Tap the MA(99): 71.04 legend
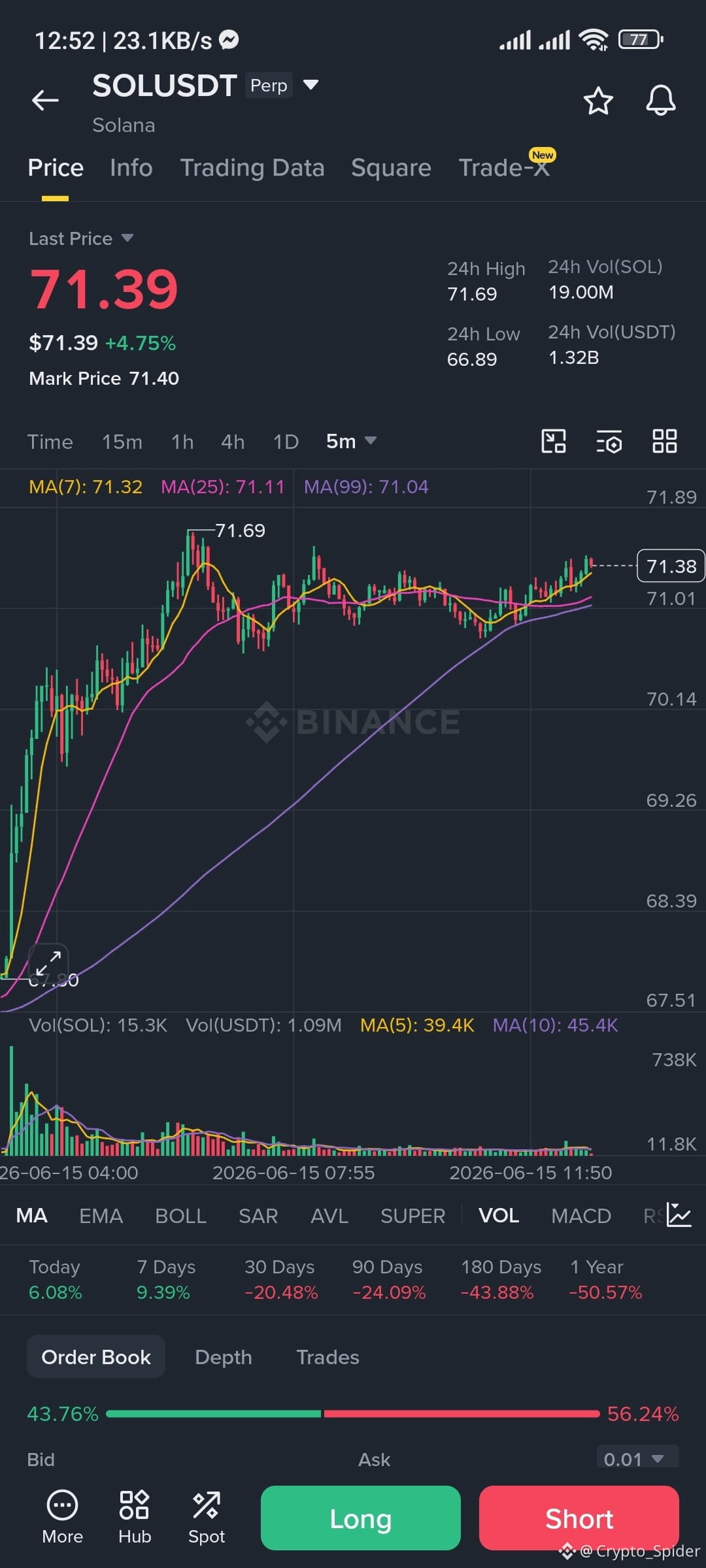This screenshot has height=1568, width=706. tap(366, 487)
